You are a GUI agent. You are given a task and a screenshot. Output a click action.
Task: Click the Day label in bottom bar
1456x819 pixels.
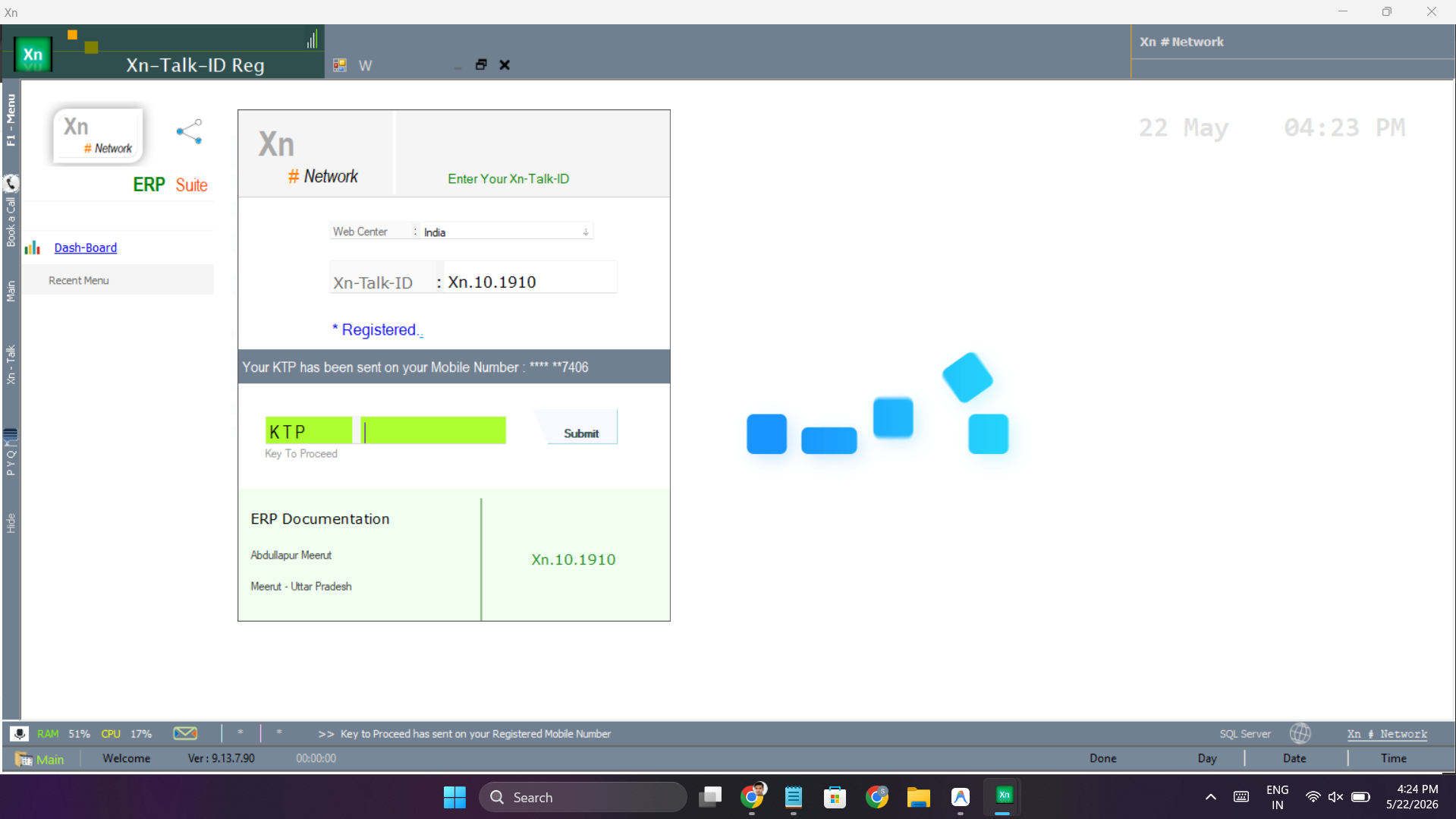1207,758
